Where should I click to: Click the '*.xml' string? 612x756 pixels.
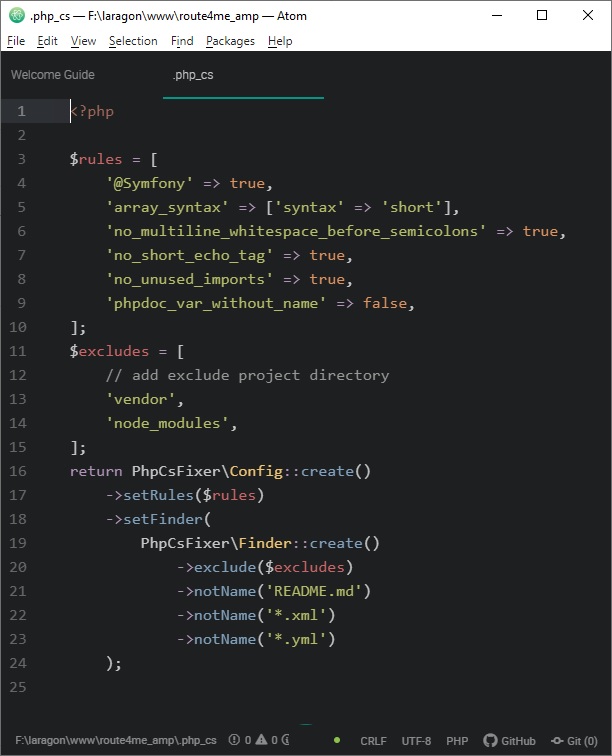[296, 615]
